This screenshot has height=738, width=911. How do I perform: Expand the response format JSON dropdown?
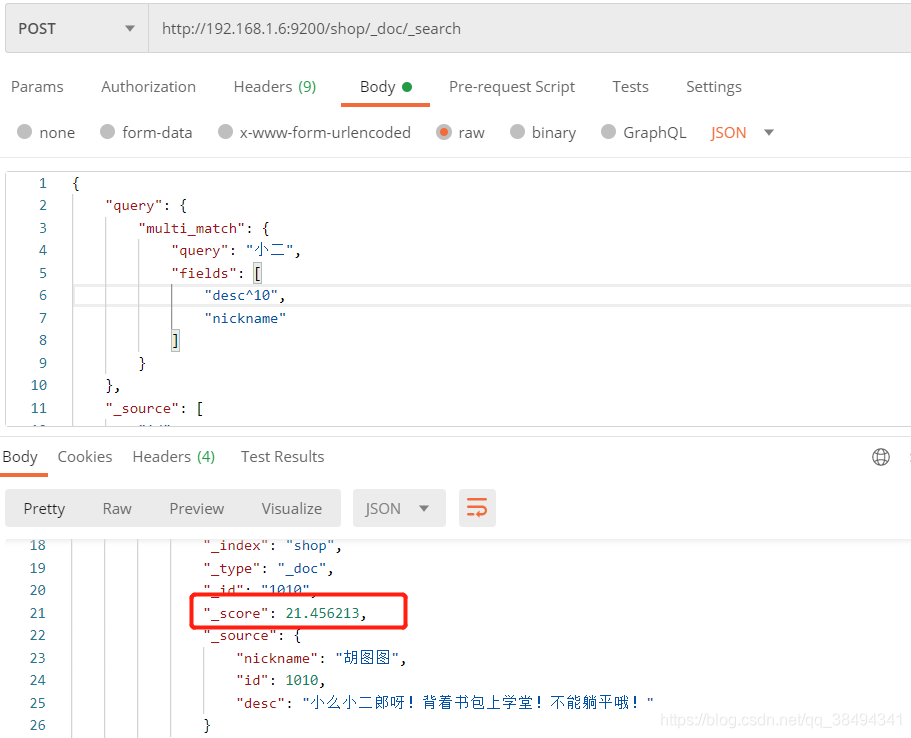click(398, 508)
